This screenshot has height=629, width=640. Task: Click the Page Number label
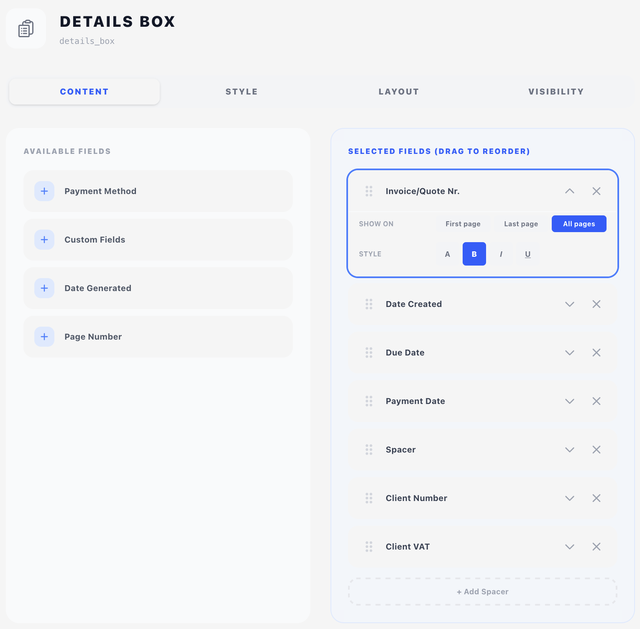pos(93,337)
